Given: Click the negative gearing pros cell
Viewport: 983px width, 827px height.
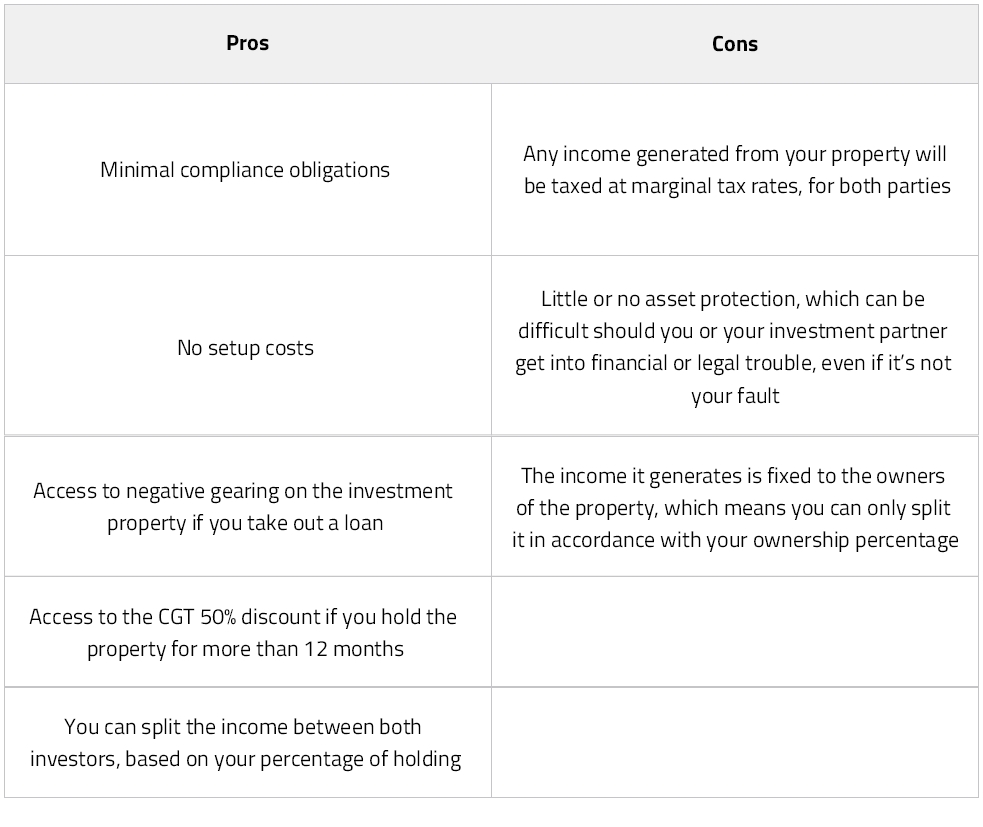Looking at the screenshot, I should [x=248, y=506].
